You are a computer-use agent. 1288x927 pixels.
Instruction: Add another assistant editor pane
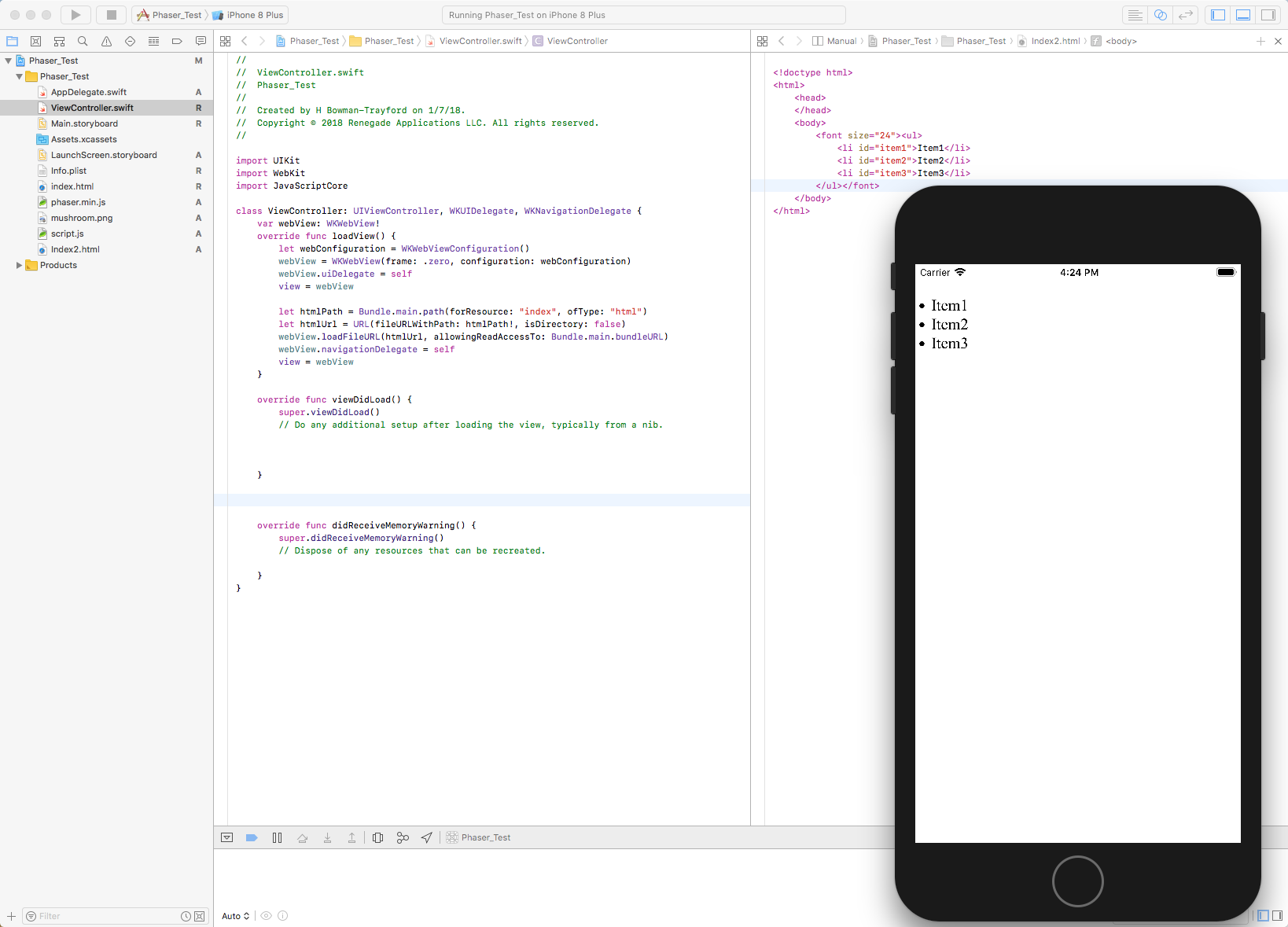(1260, 41)
